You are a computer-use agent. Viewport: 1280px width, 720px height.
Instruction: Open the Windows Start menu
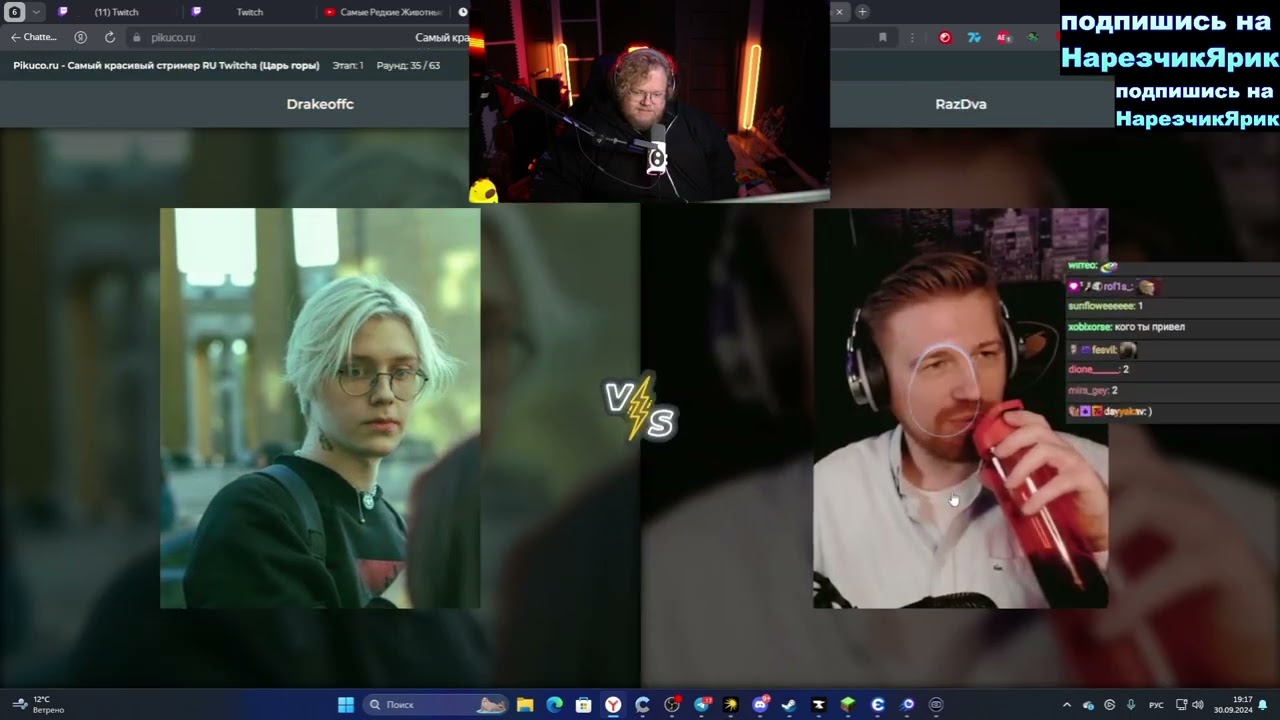point(345,704)
